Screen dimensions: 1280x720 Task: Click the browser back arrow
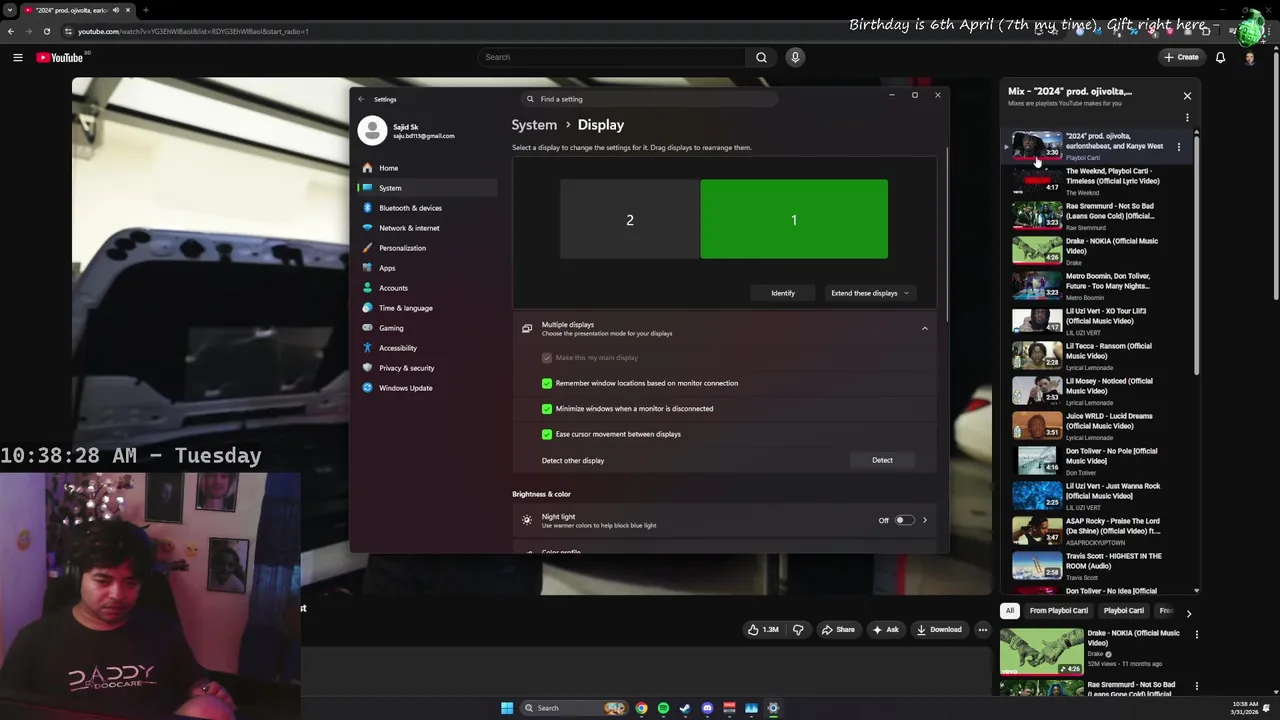coord(11,31)
